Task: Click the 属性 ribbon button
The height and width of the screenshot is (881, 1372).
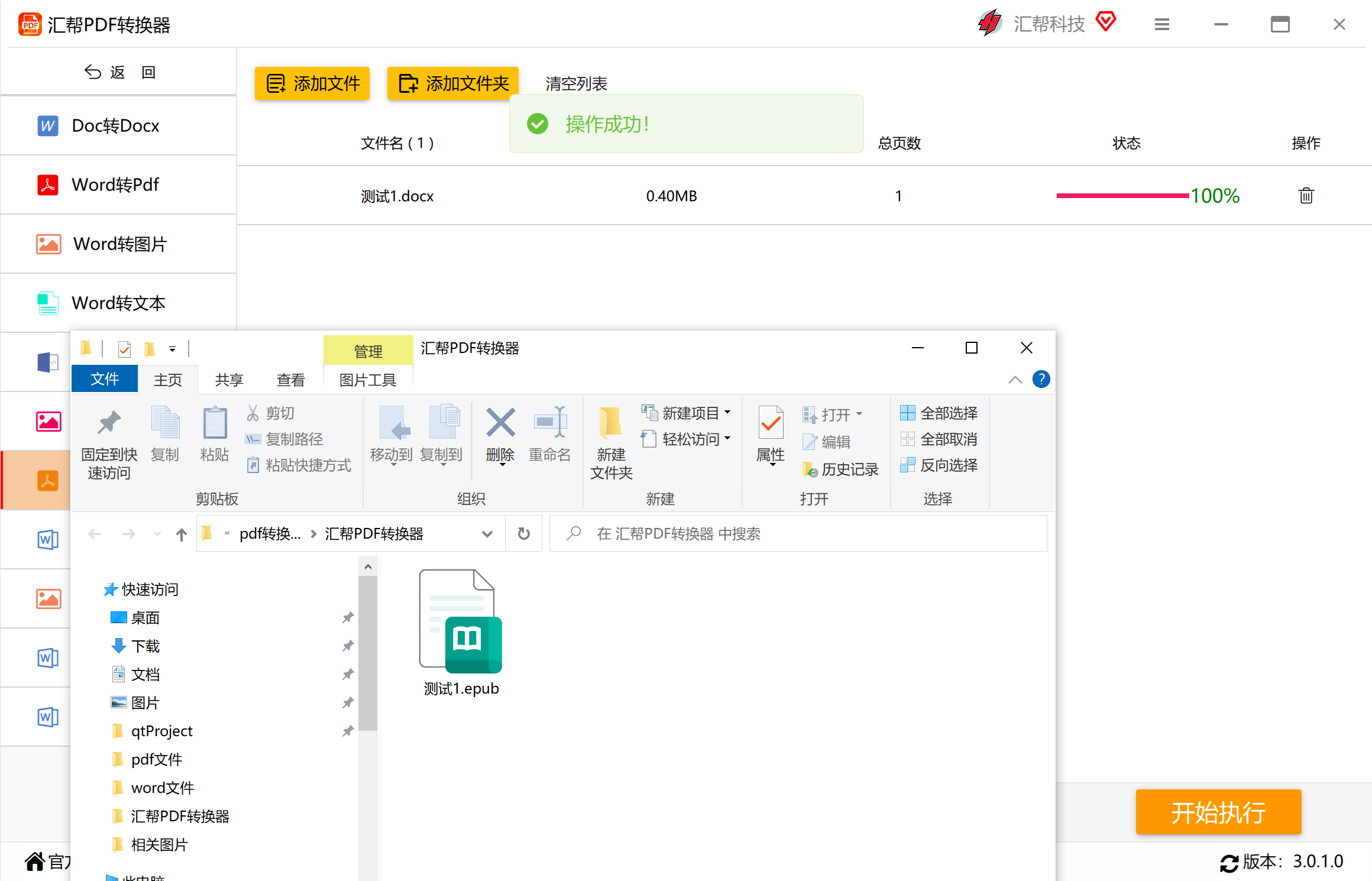Action: pos(771,436)
